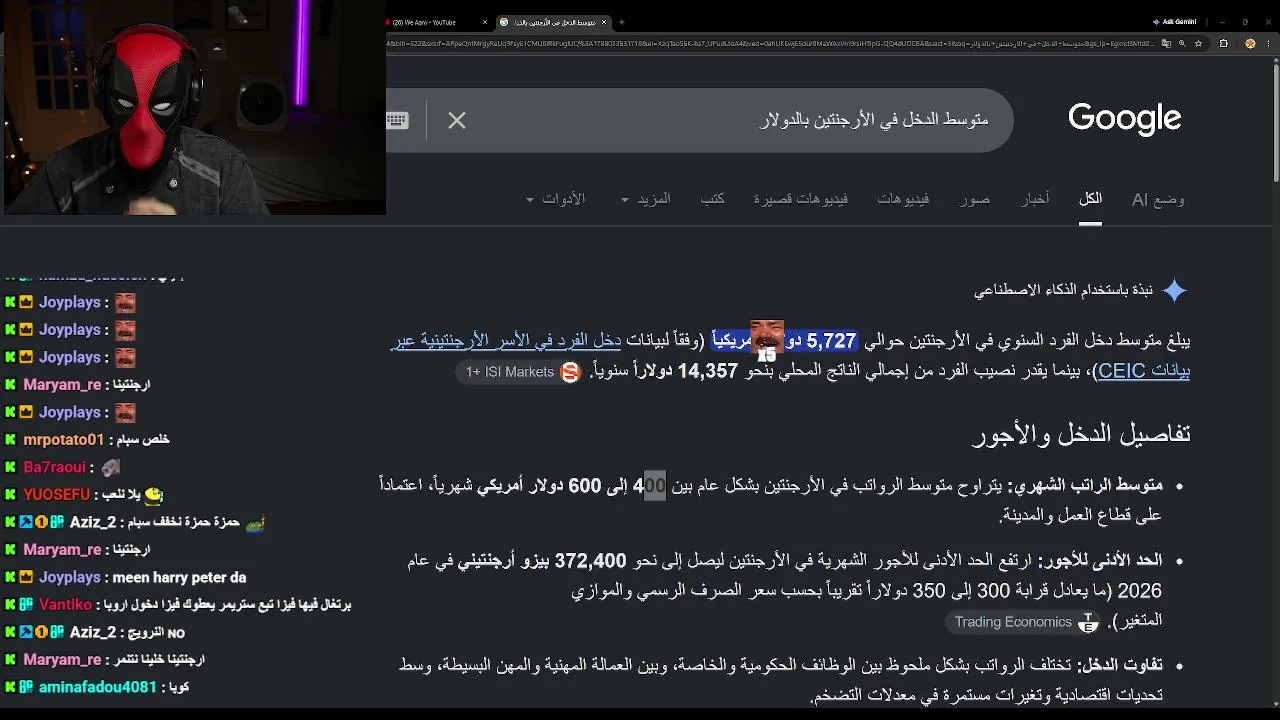The width and height of the screenshot is (1280, 720).
Task: Open the Chrome extensions puzzle icon
Action: 1224,44
